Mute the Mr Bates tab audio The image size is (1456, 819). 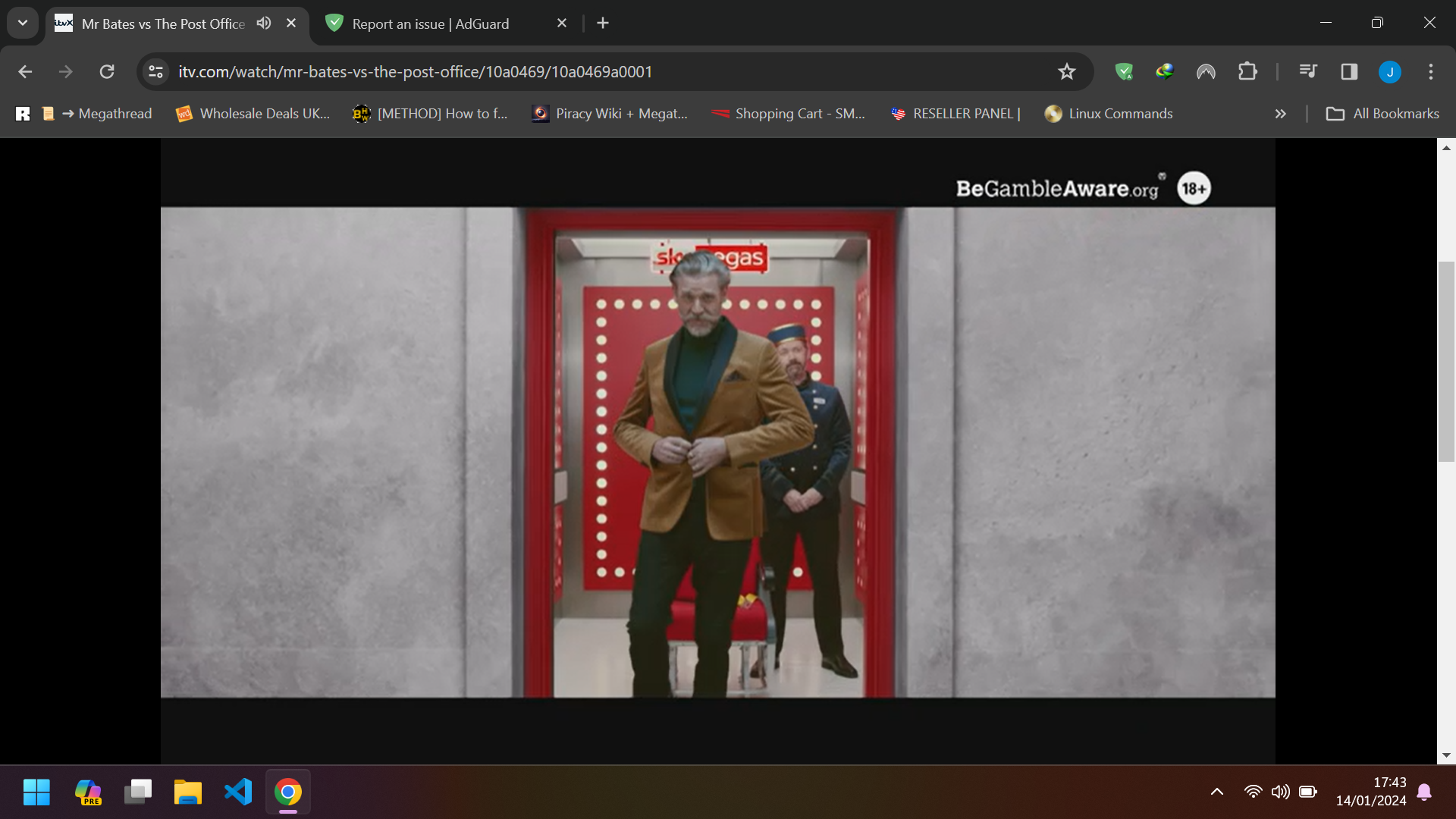[x=264, y=23]
